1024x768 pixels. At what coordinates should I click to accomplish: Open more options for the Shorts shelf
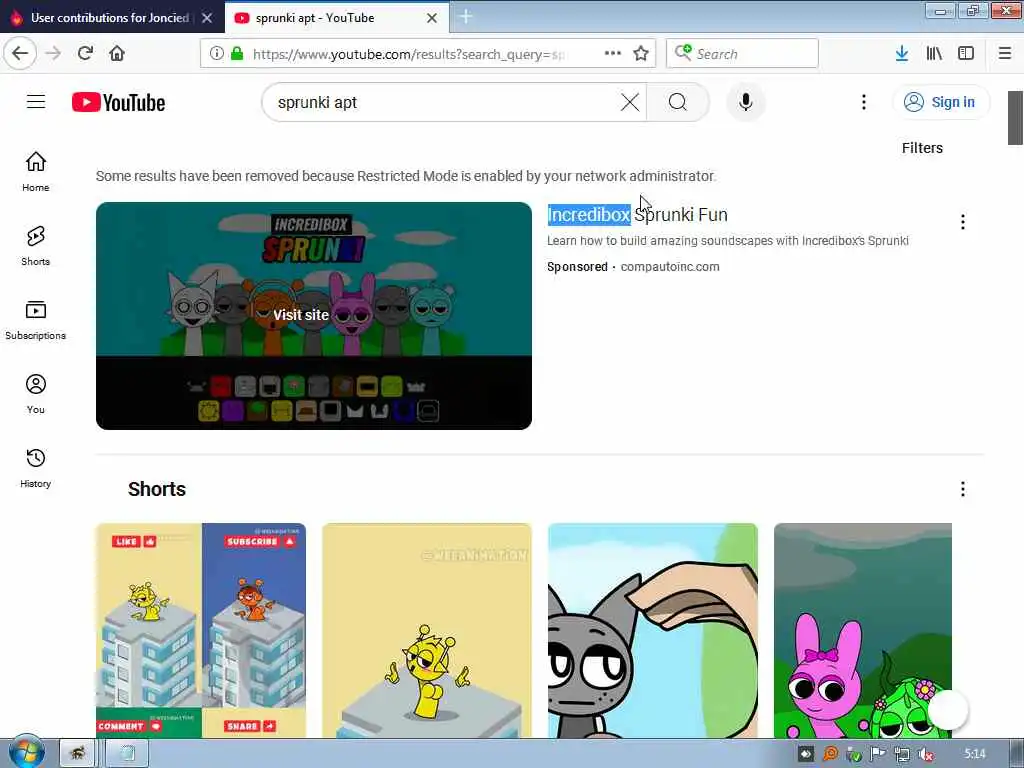(963, 489)
